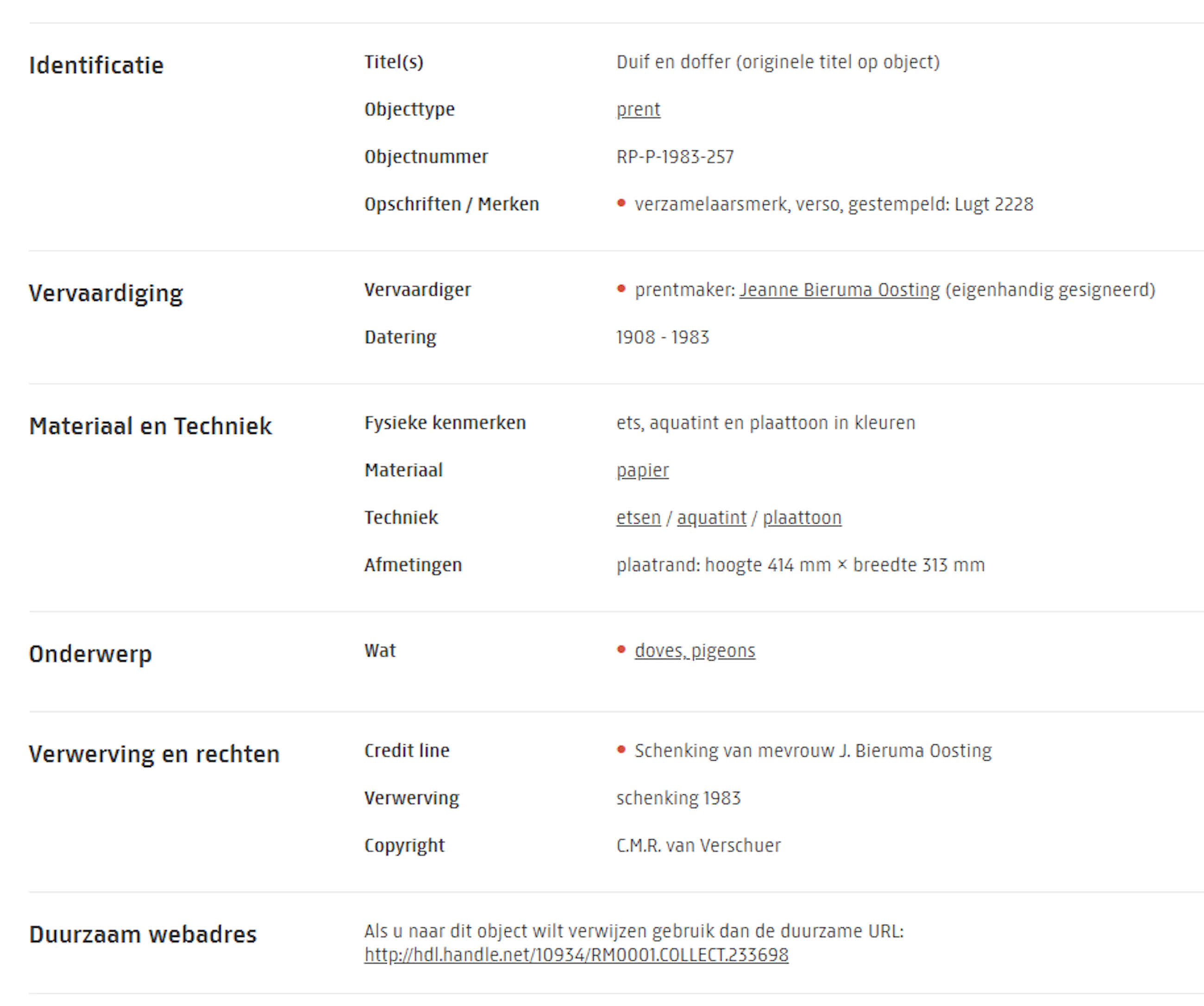This screenshot has width=1204, height=1006.
Task: Click the object number RP-P-1983-257
Action: click(x=675, y=156)
